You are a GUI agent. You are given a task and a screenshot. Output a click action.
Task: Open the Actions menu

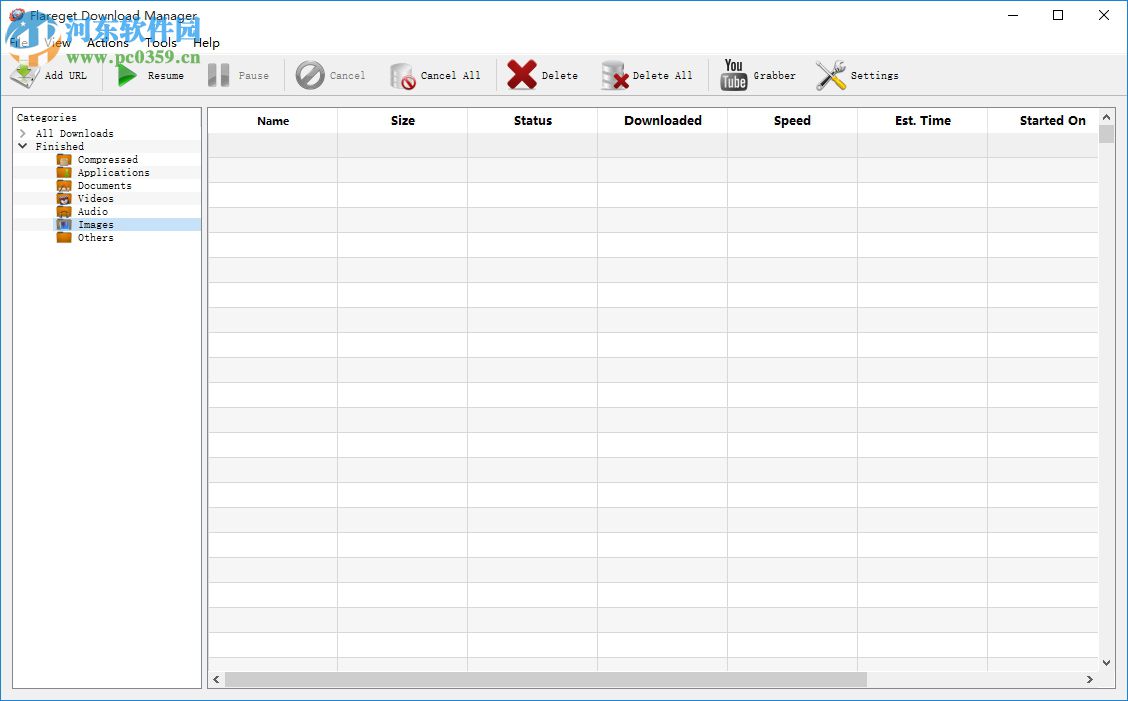point(108,42)
